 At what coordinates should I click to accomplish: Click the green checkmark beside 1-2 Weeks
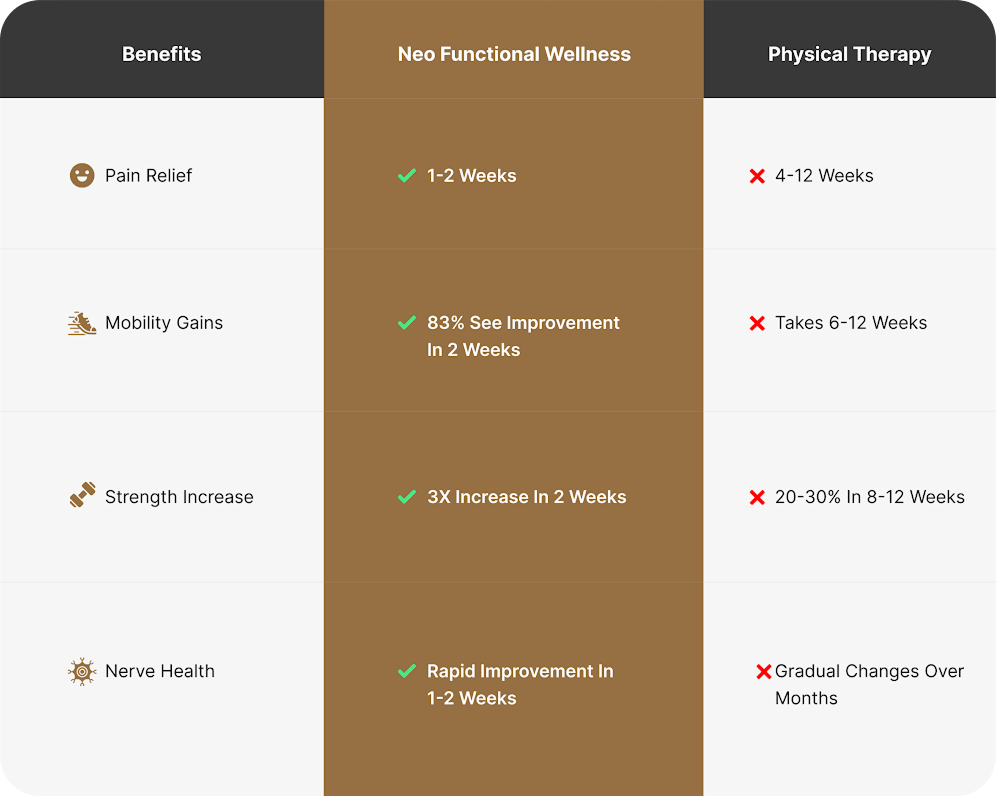pyautogui.click(x=407, y=176)
